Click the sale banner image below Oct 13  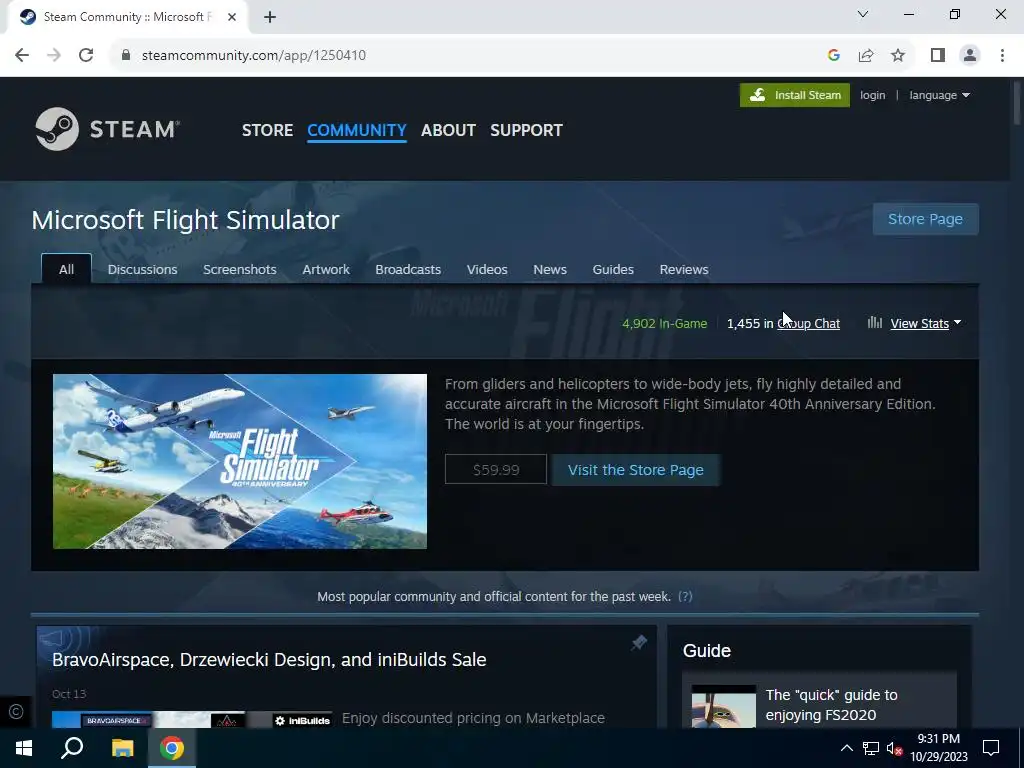click(192, 720)
